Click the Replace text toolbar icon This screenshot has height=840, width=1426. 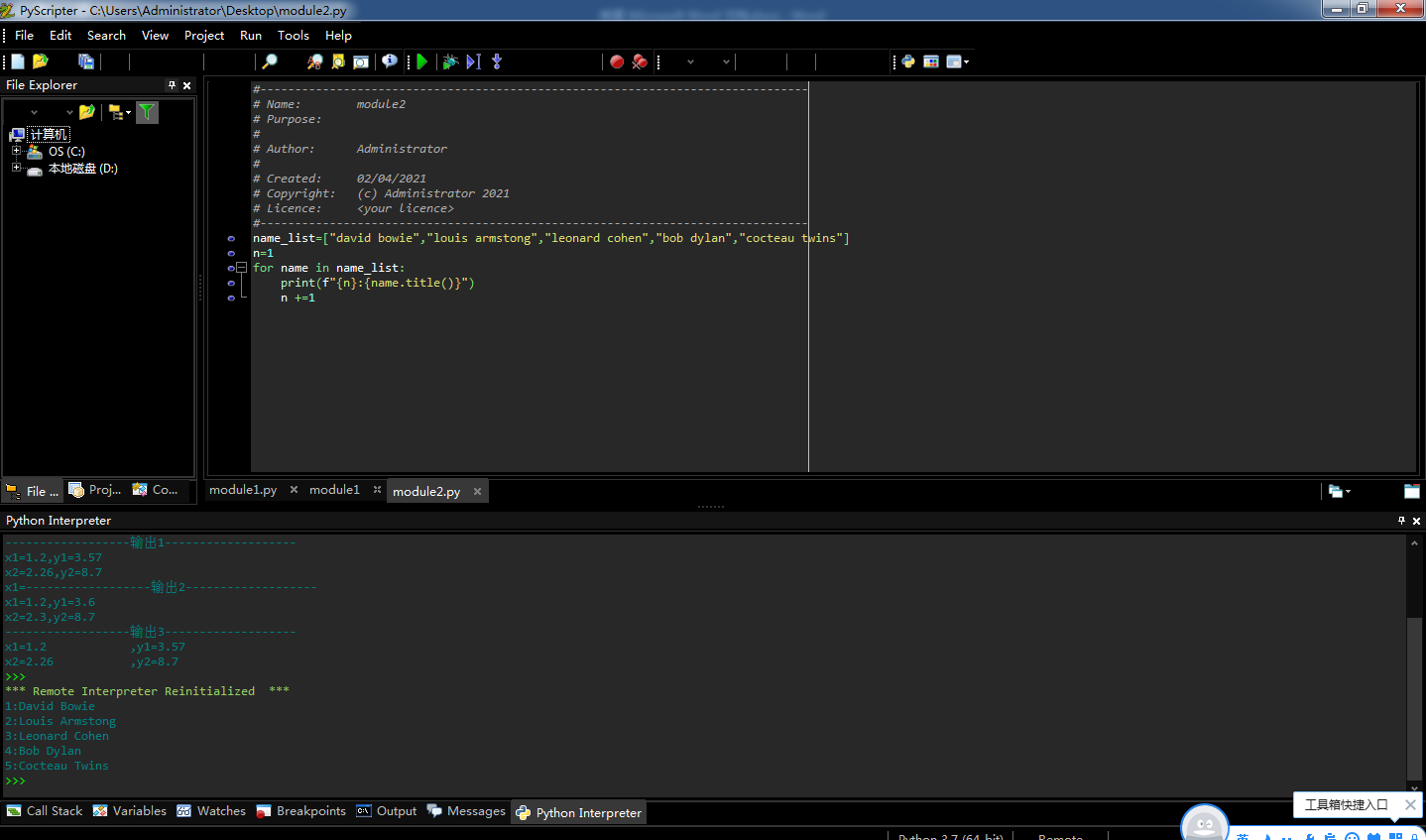315,61
